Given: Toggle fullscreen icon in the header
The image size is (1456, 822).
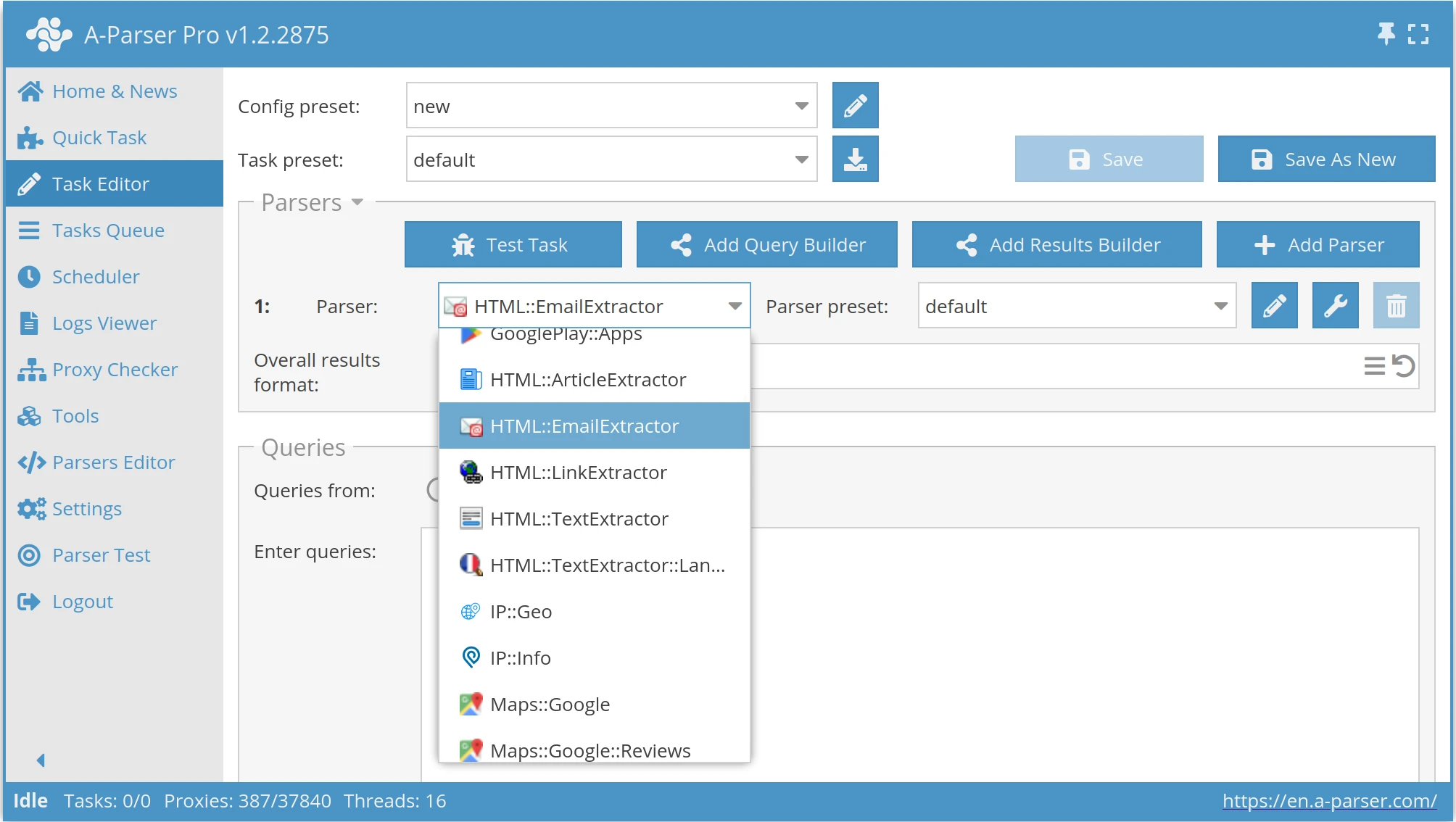Looking at the screenshot, I should [1418, 34].
